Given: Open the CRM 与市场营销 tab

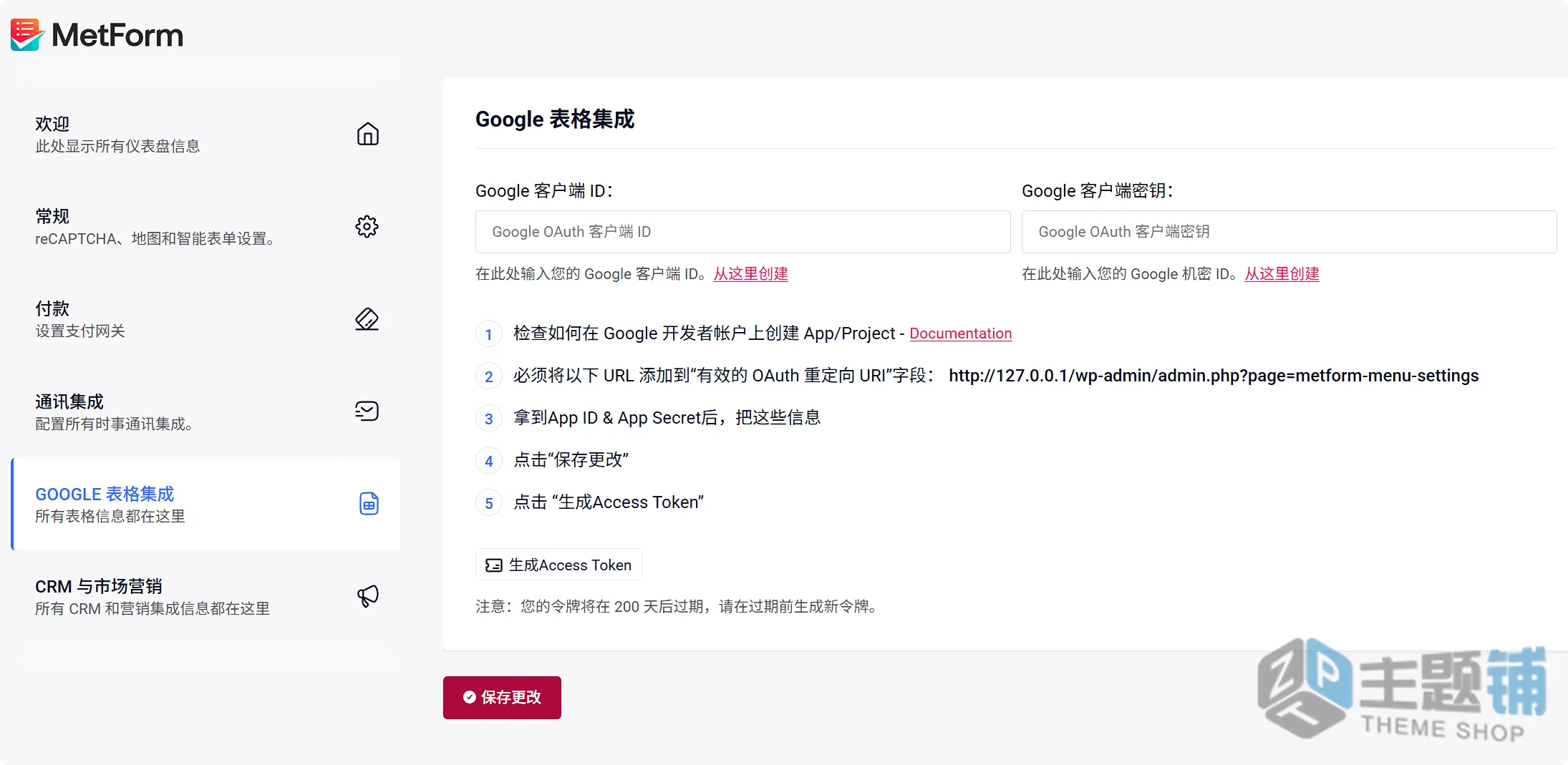Looking at the screenshot, I should pyautogui.click(x=206, y=596).
